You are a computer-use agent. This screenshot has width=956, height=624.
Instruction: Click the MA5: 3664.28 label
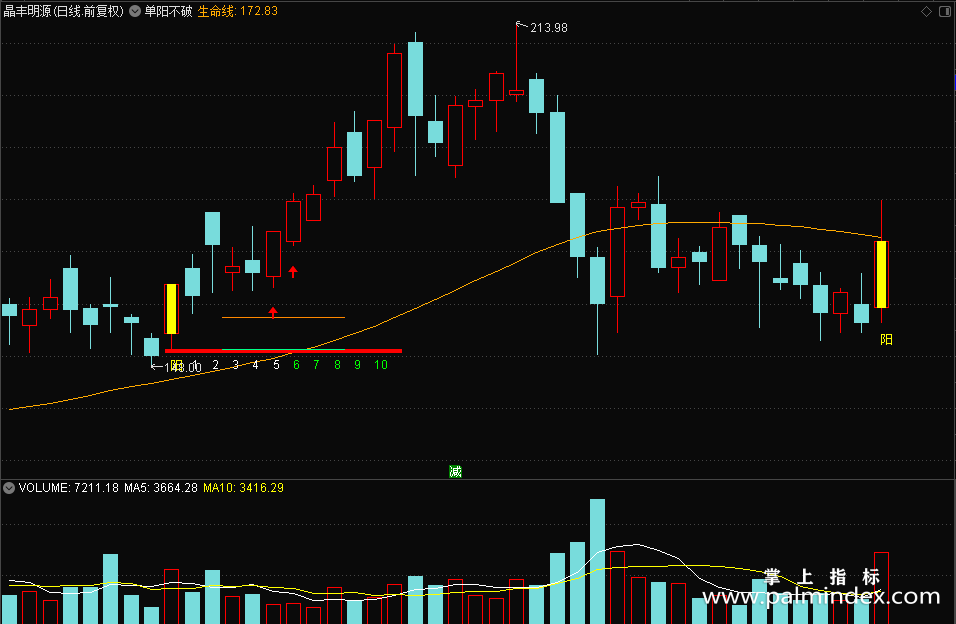pos(161,488)
